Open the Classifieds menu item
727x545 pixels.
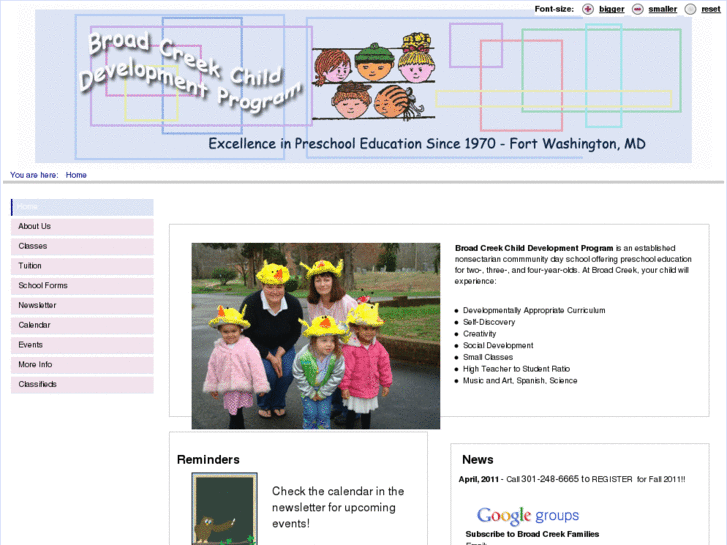(x=82, y=385)
